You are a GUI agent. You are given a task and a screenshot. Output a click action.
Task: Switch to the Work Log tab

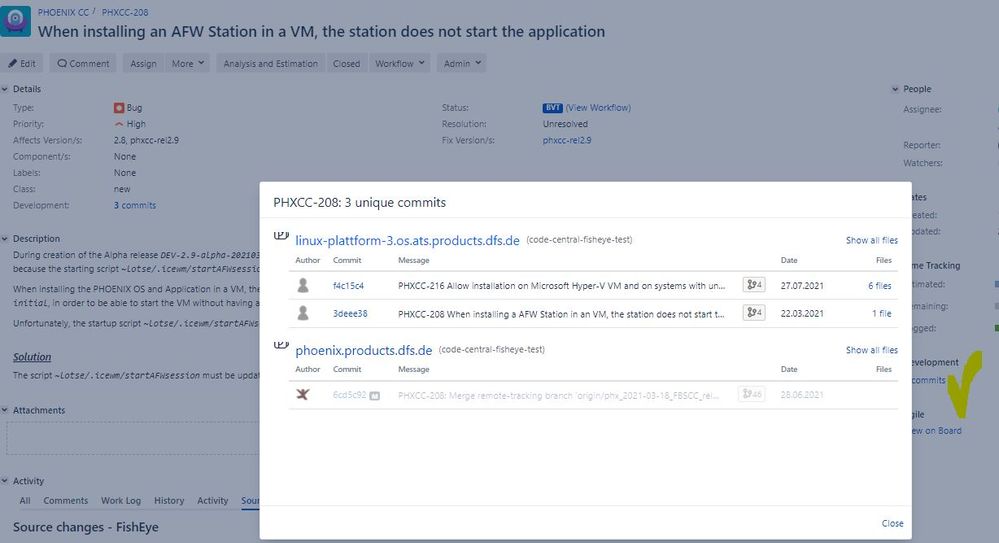pyautogui.click(x=121, y=501)
